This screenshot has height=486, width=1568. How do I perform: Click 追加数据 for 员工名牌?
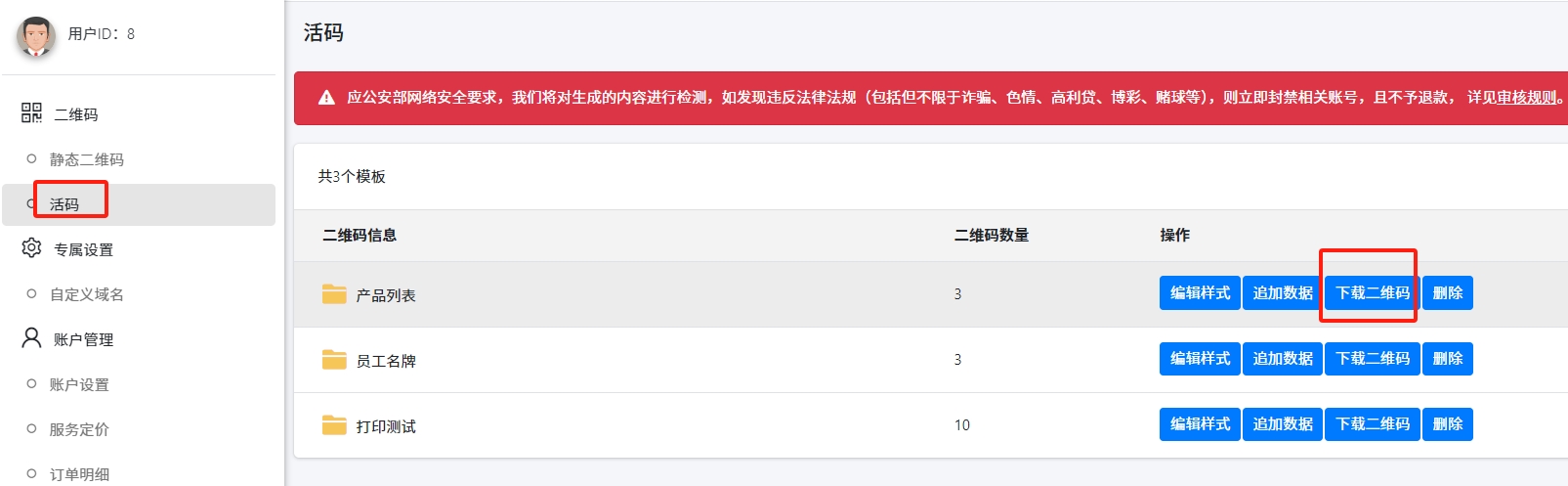pyautogui.click(x=1283, y=359)
